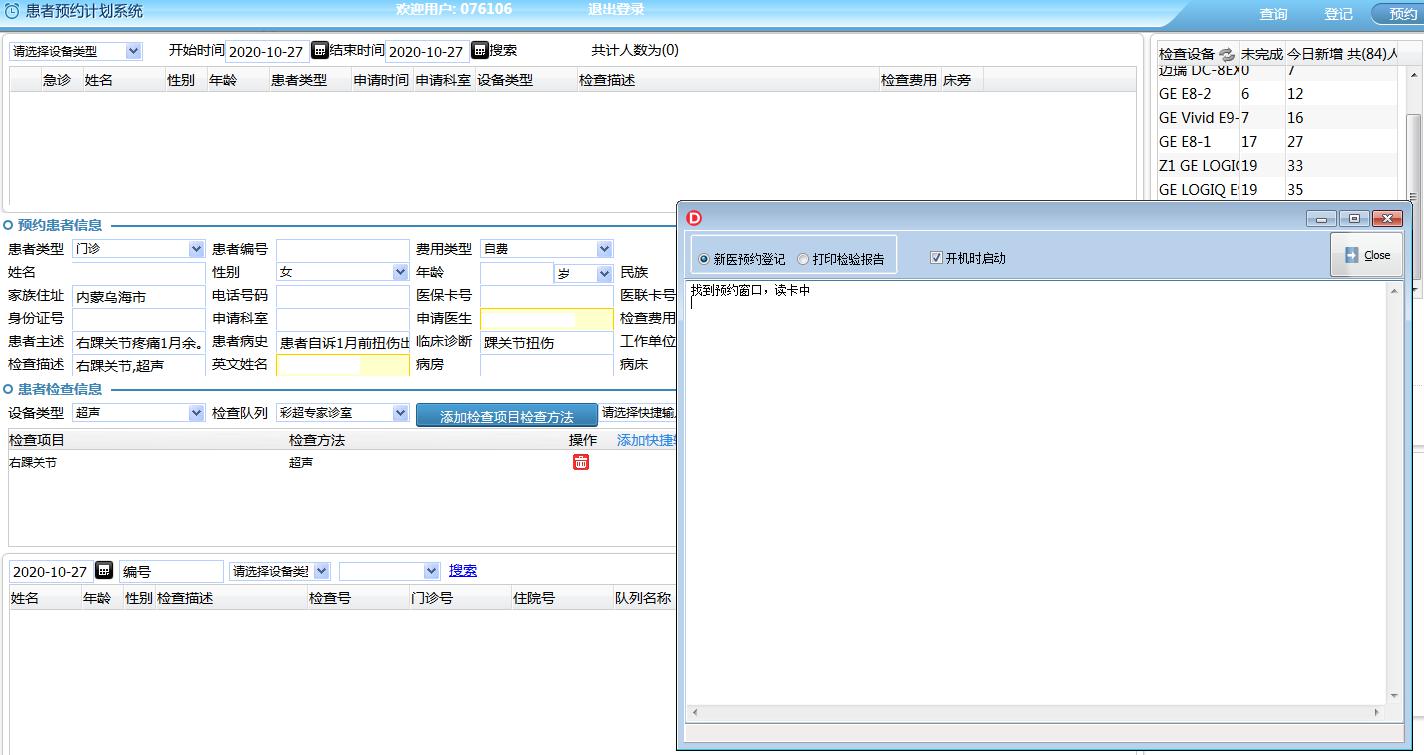This screenshot has height=755, width=1424.
Task: Switch to the 登记 tab
Action: (1338, 14)
